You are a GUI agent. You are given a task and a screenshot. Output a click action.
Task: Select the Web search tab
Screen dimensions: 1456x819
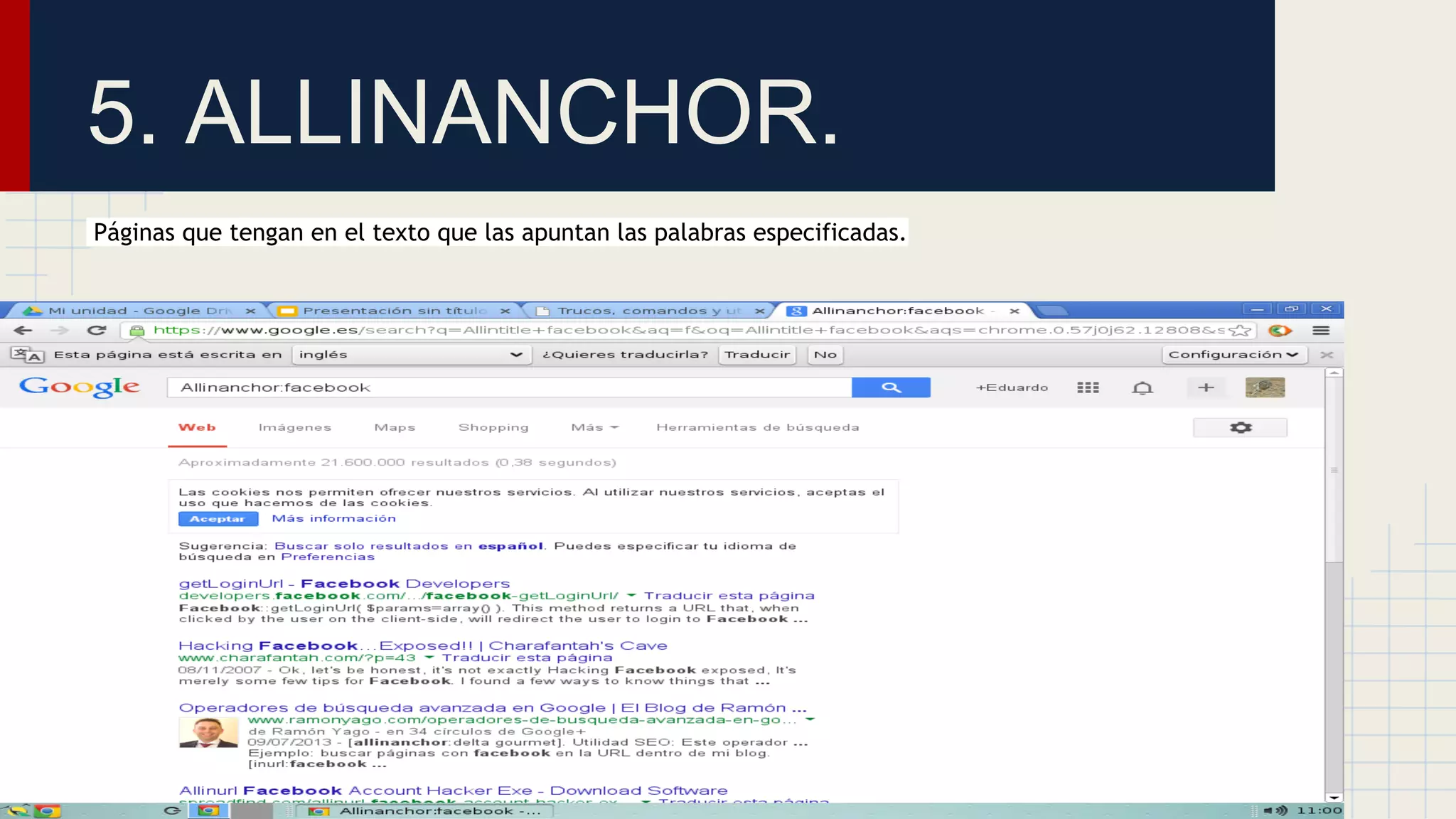point(197,427)
